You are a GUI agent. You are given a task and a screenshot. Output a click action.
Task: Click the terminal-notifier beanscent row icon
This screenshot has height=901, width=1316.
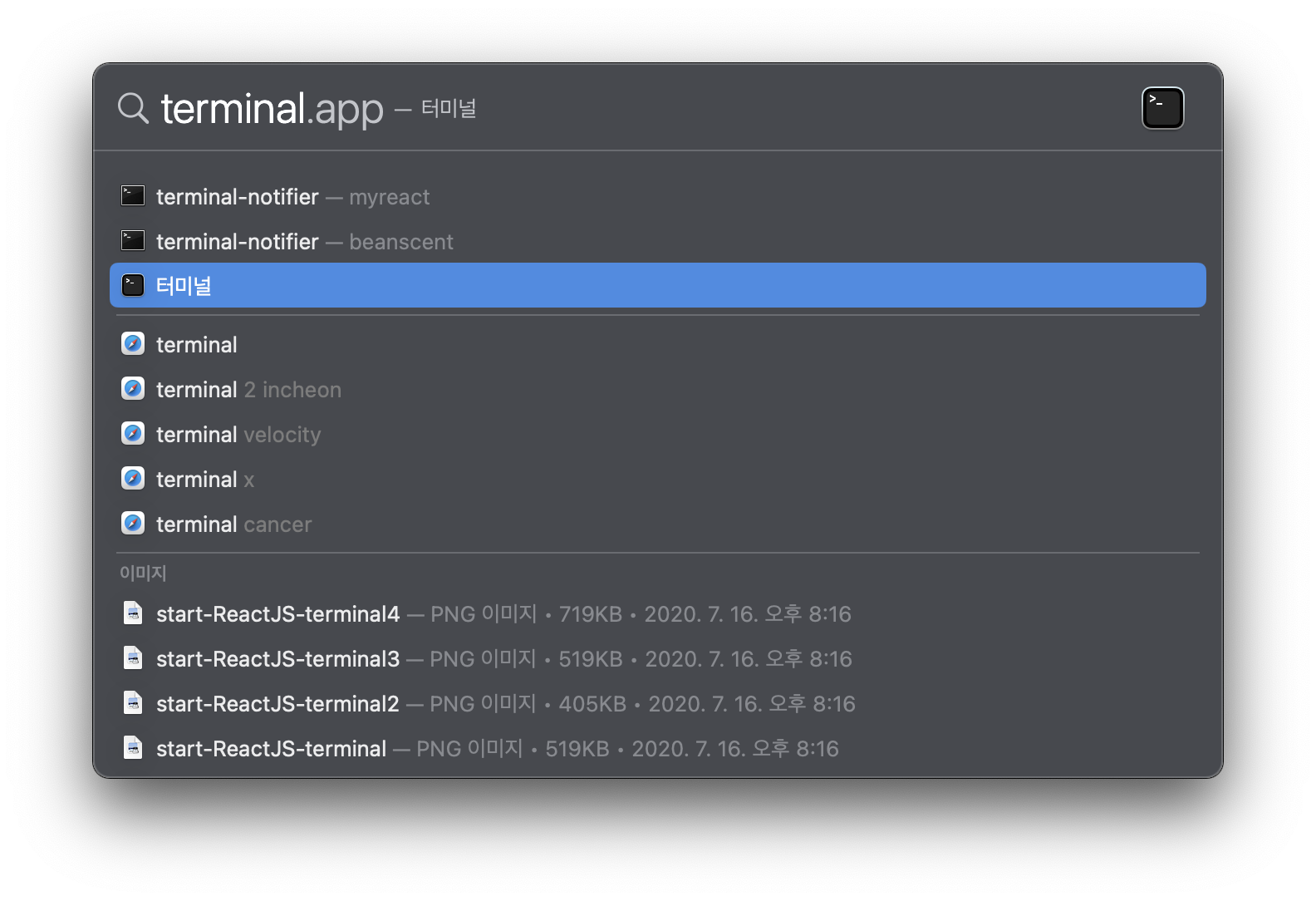[133, 241]
